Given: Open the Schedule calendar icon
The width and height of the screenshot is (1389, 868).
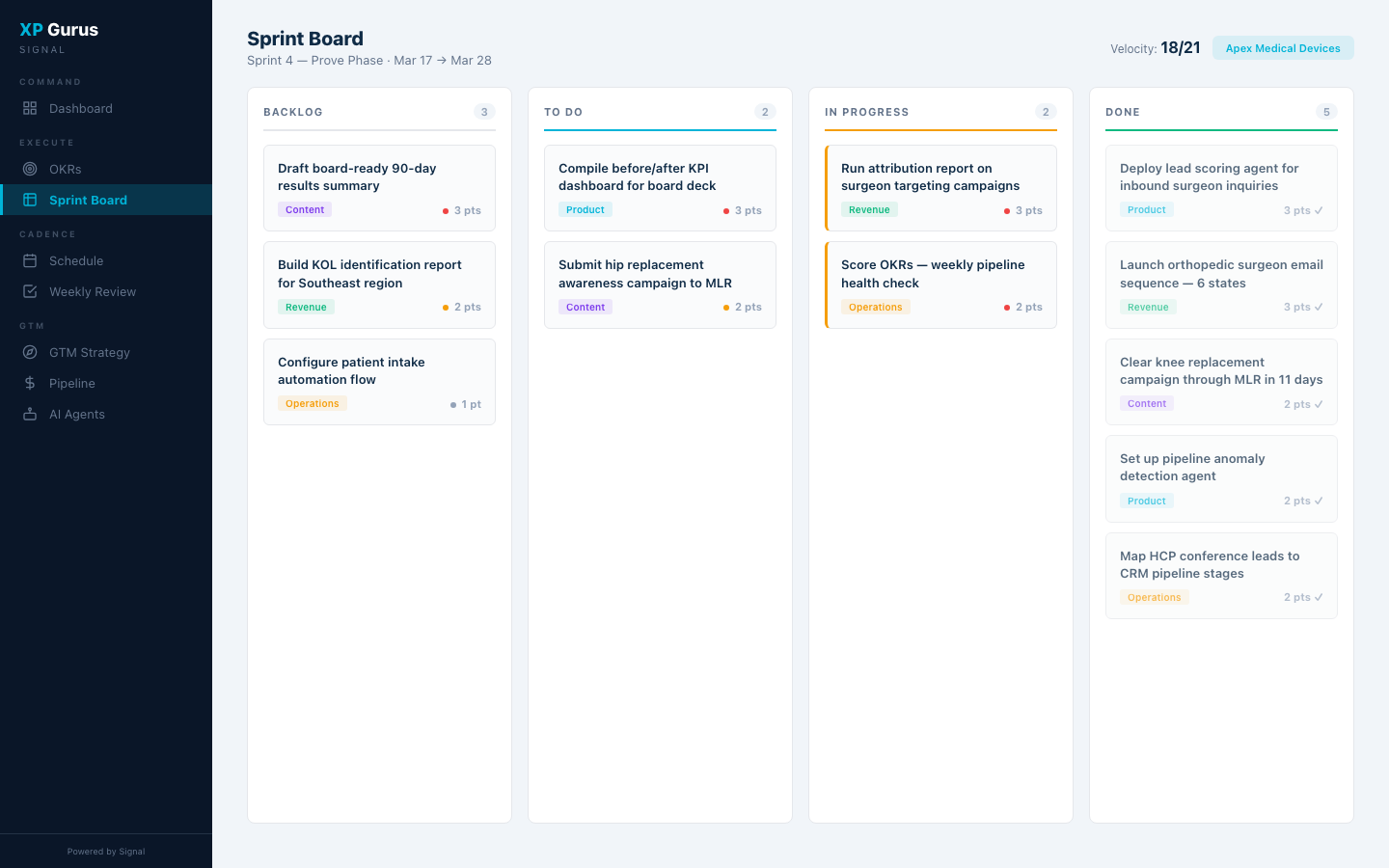Looking at the screenshot, I should pyautogui.click(x=30, y=260).
